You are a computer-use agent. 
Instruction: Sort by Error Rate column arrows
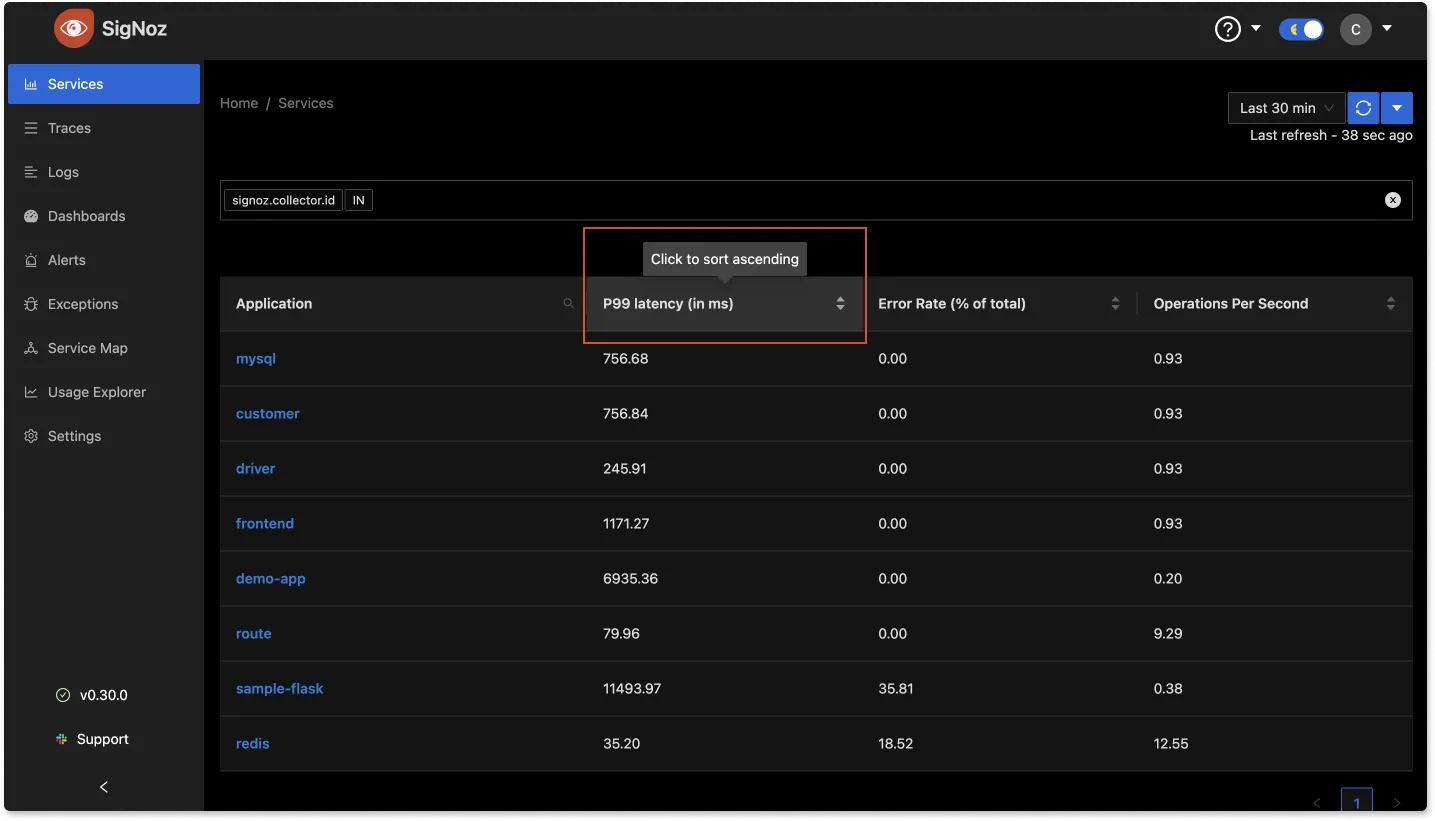coord(1115,304)
